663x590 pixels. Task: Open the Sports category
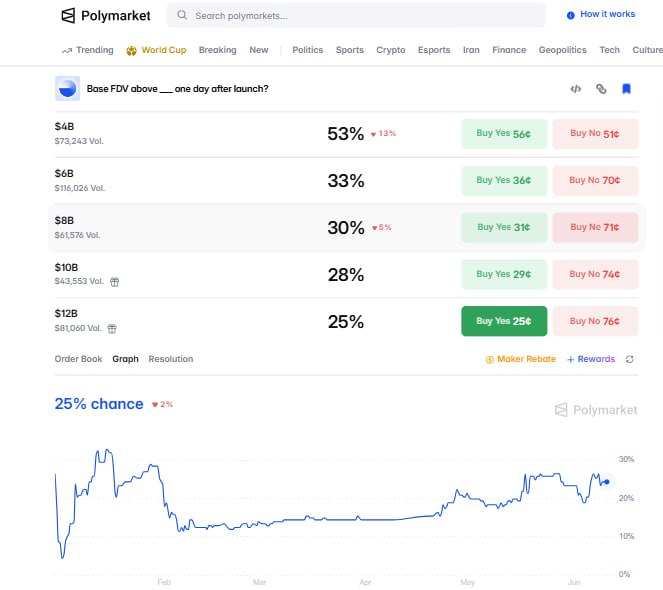350,50
